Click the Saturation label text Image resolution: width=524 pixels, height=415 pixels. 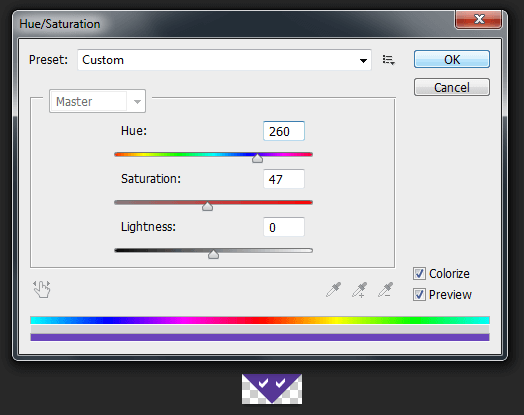pyautogui.click(x=151, y=179)
